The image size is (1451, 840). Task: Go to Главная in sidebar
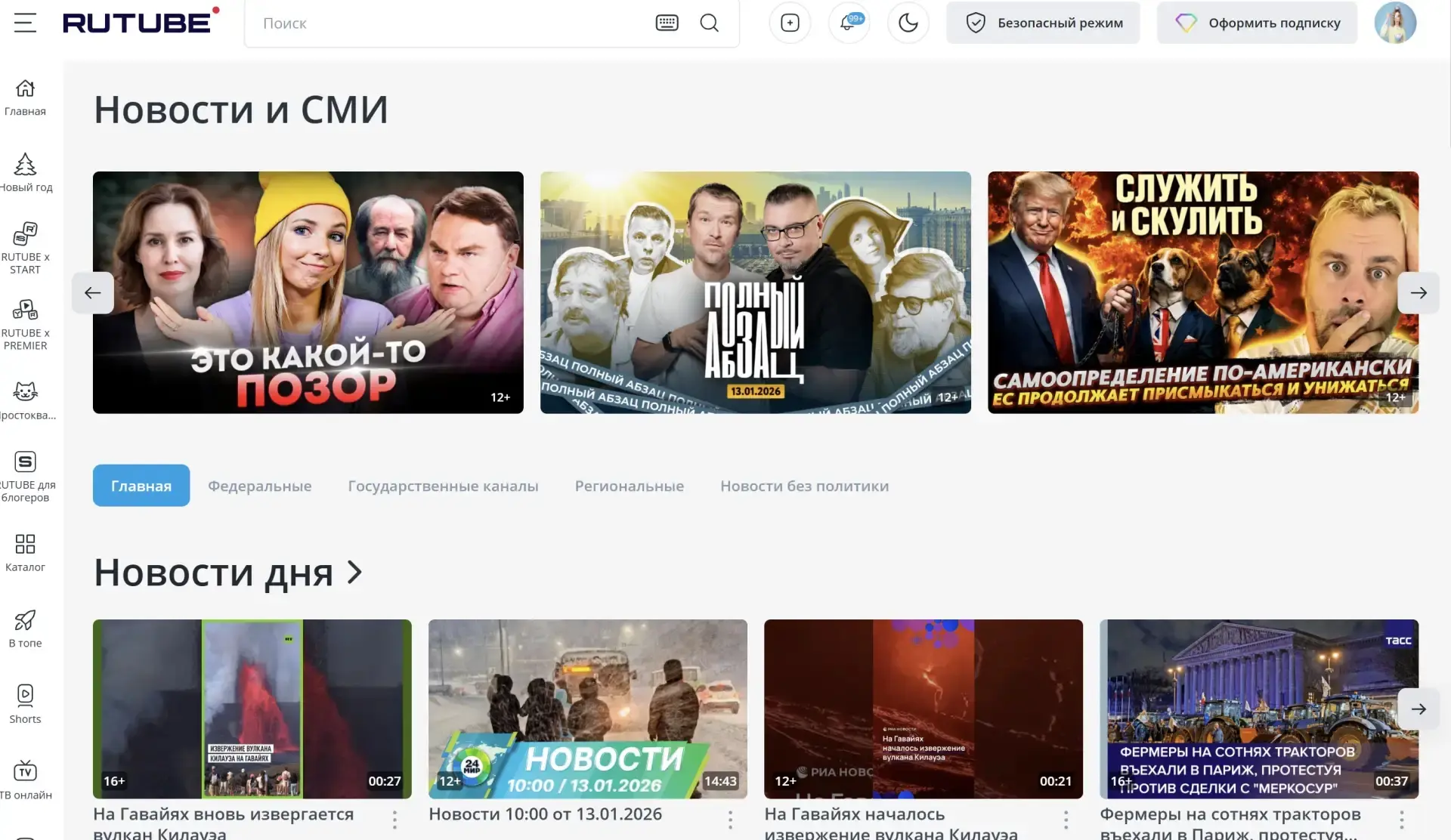(x=25, y=97)
